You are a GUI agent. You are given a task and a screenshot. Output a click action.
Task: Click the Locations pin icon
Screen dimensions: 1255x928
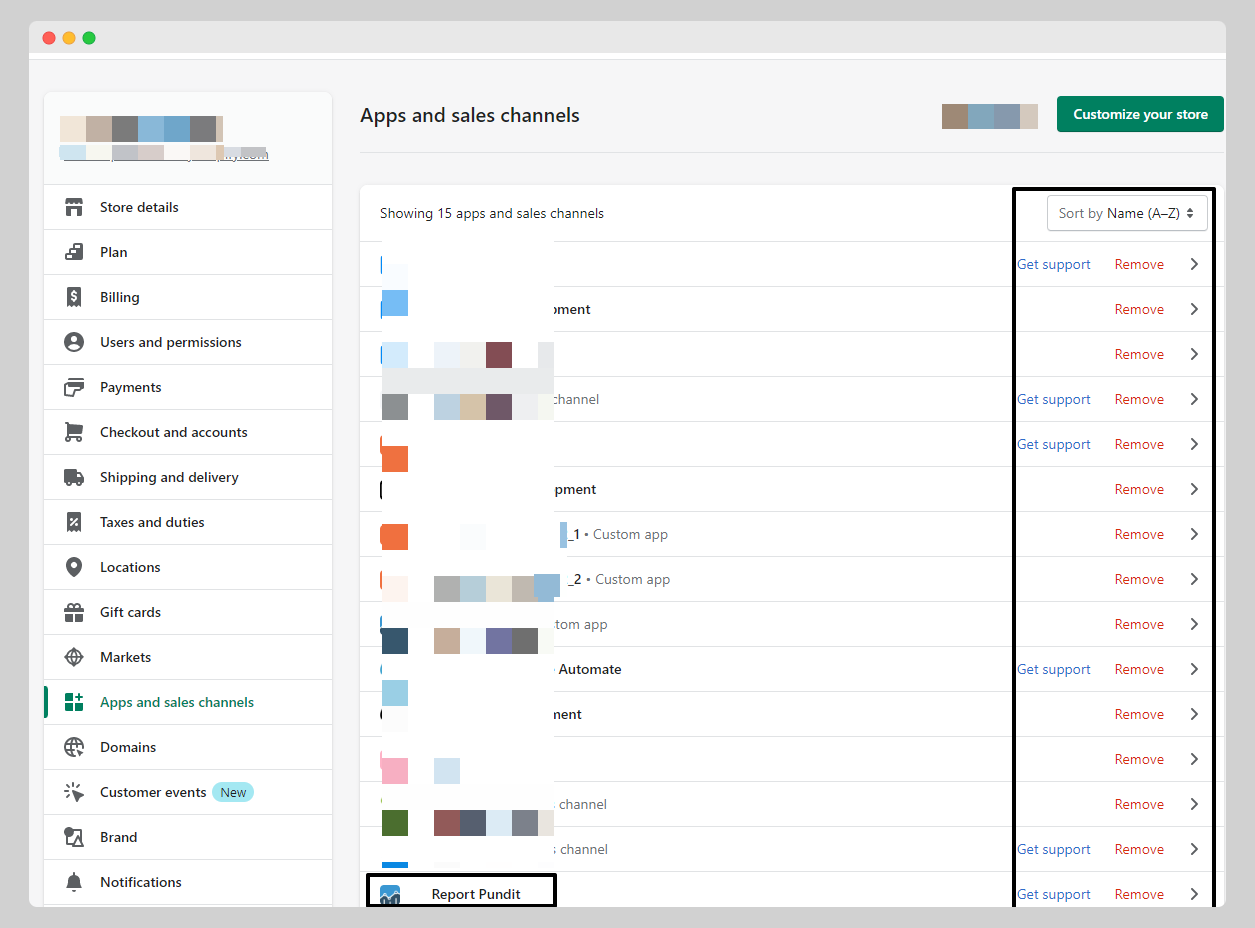73,567
